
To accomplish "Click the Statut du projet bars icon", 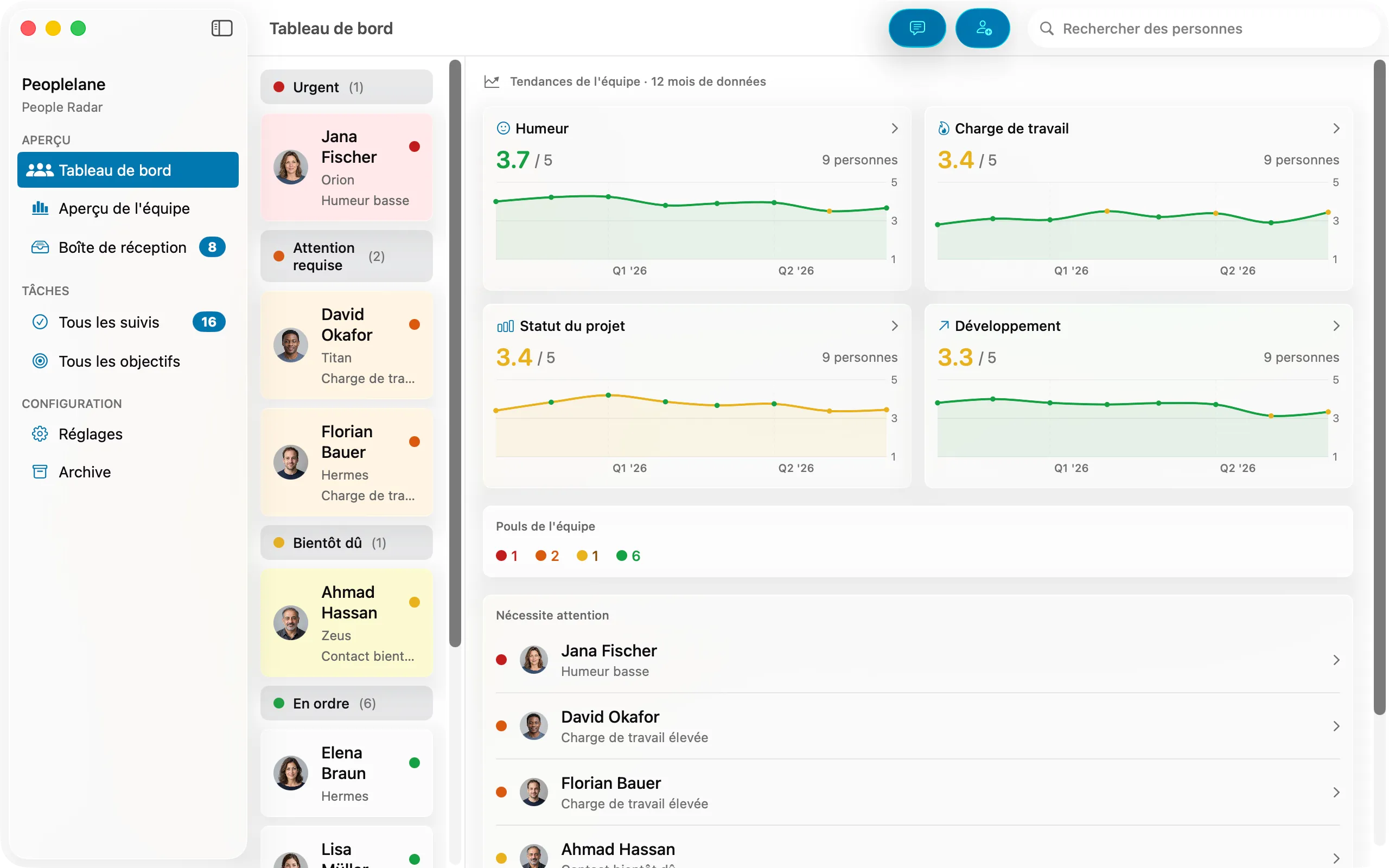I will click(x=505, y=326).
